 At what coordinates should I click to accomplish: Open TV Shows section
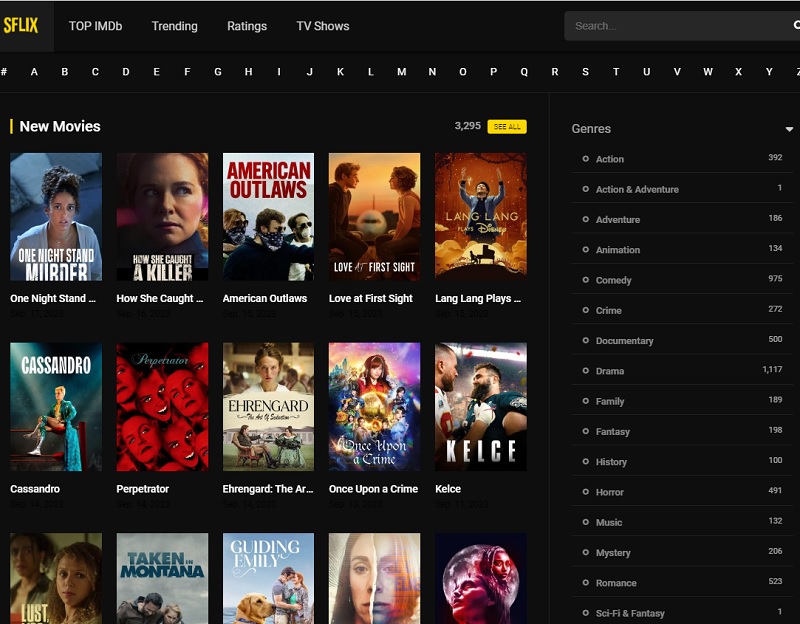322,26
